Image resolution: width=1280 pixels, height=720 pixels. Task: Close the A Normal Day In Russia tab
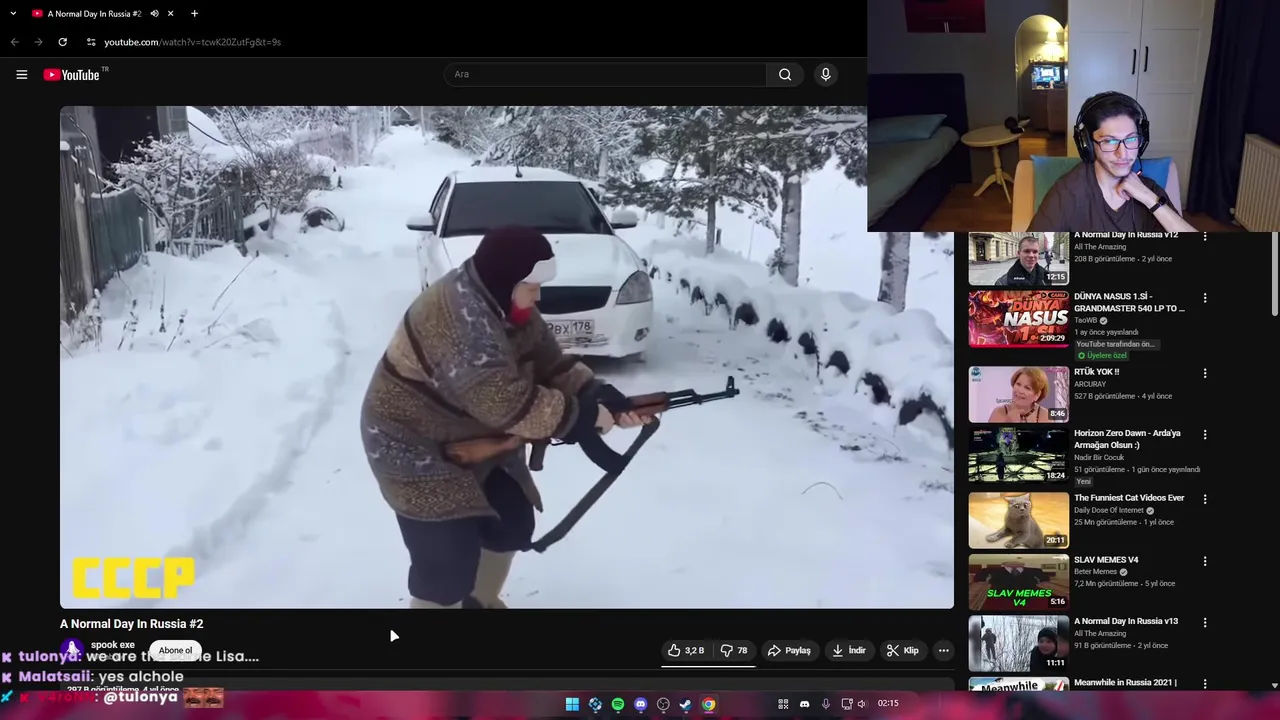pyautogui.click(x=170, y=14)
